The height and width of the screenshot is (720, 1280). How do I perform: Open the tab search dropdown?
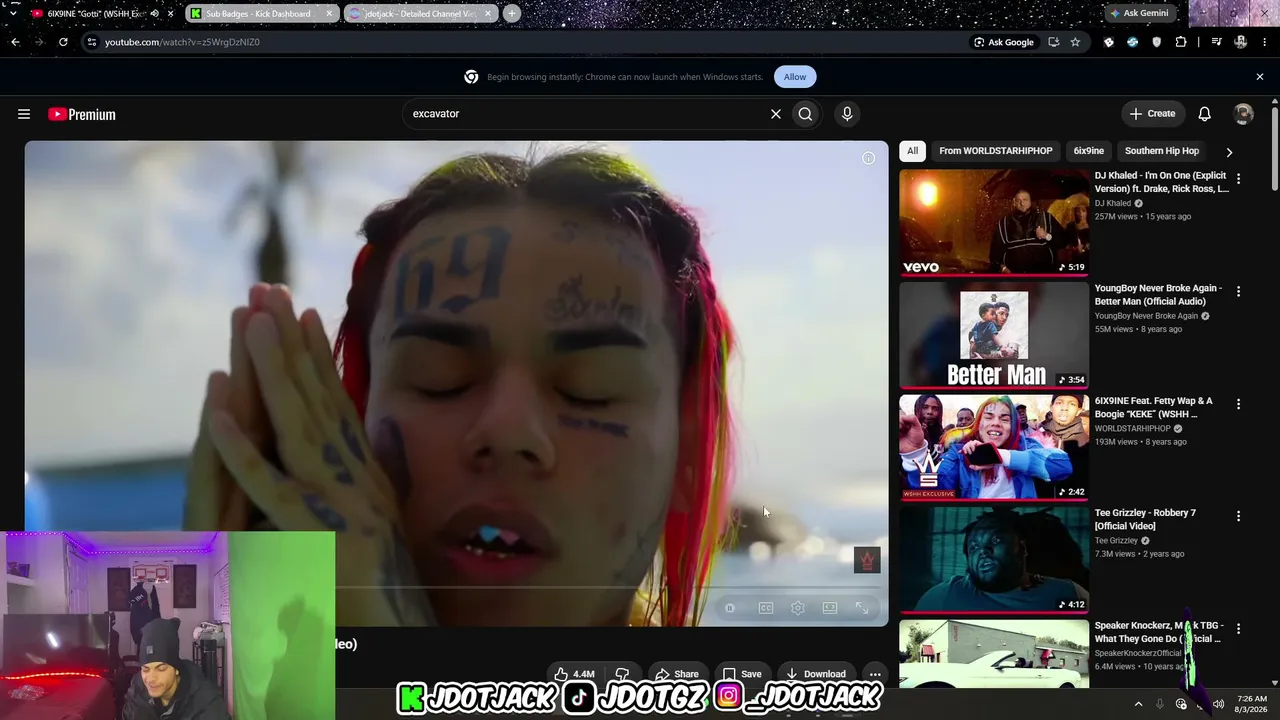pyautogui.click(x=13, y=14)
